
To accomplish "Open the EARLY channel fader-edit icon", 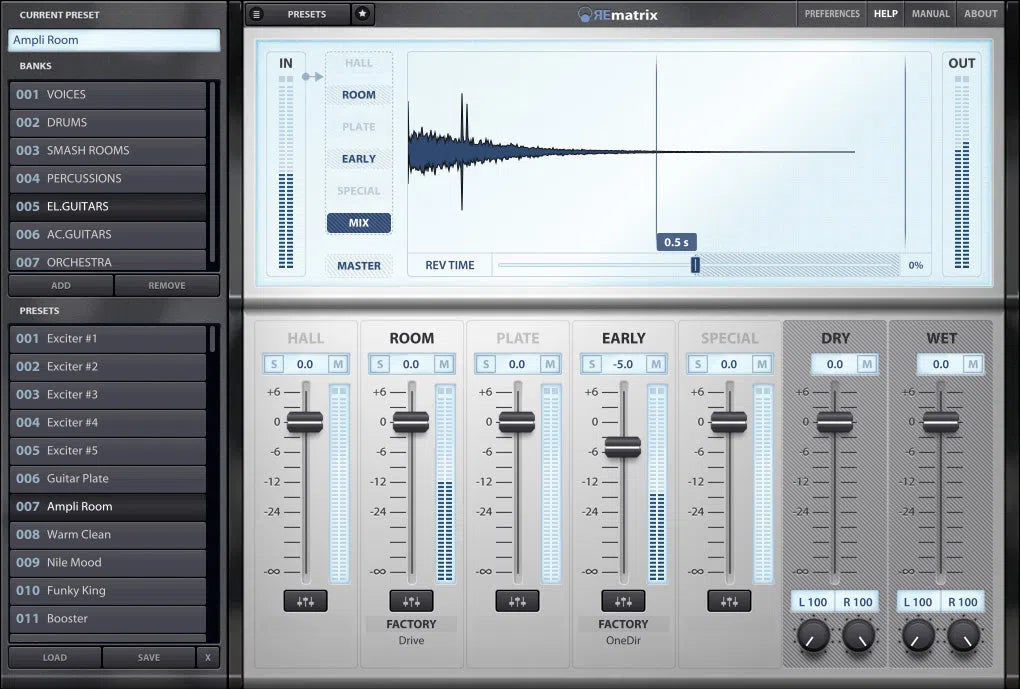I will pyautogui.click(x=623, y=600).
